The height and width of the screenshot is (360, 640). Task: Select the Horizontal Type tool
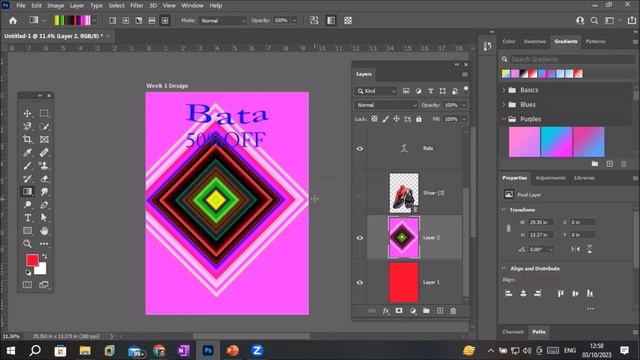pyautogui.click(x=27, y=218)
